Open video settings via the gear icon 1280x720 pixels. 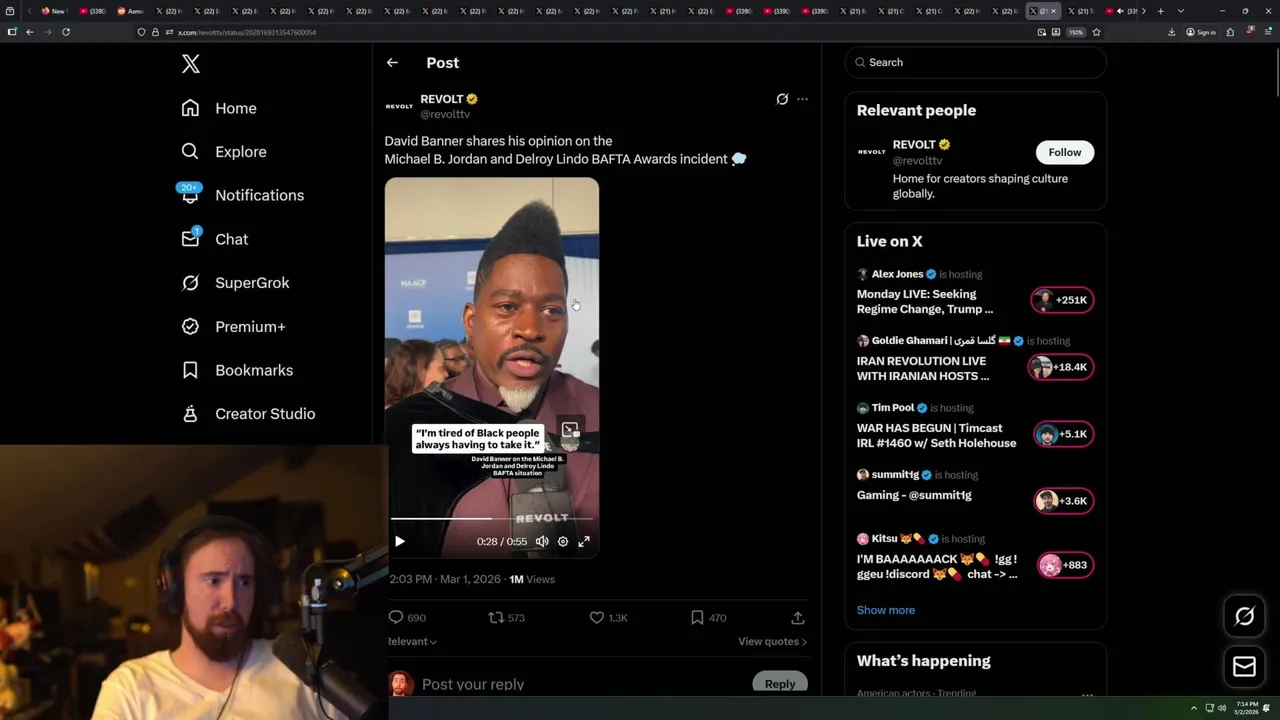pyautogui.click(x=563, y=541)
